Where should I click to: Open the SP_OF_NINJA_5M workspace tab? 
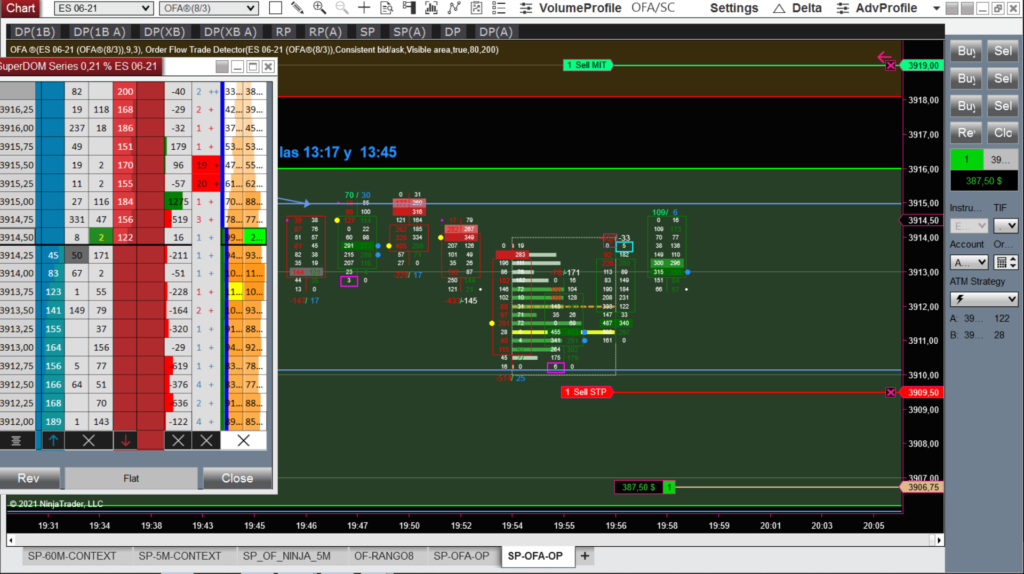tap(287, 556)
